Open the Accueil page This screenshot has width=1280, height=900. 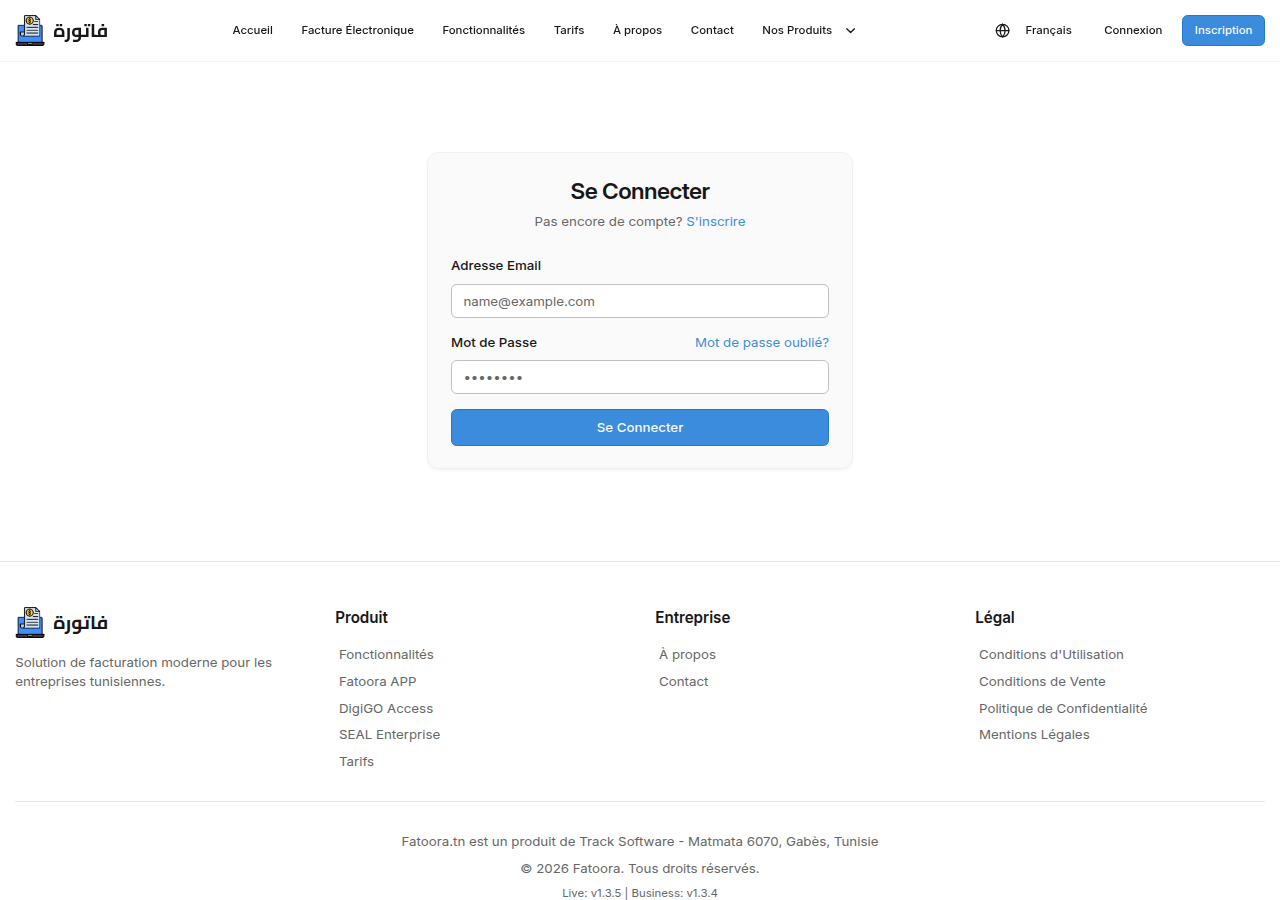(252, 30)
